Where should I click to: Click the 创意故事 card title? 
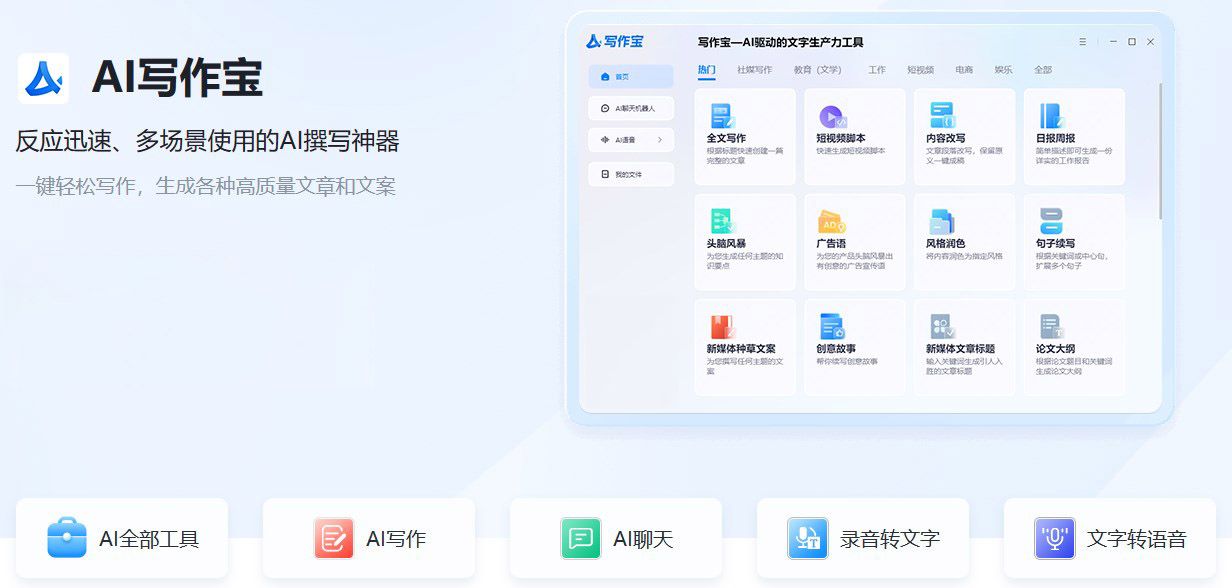(836, 349)
